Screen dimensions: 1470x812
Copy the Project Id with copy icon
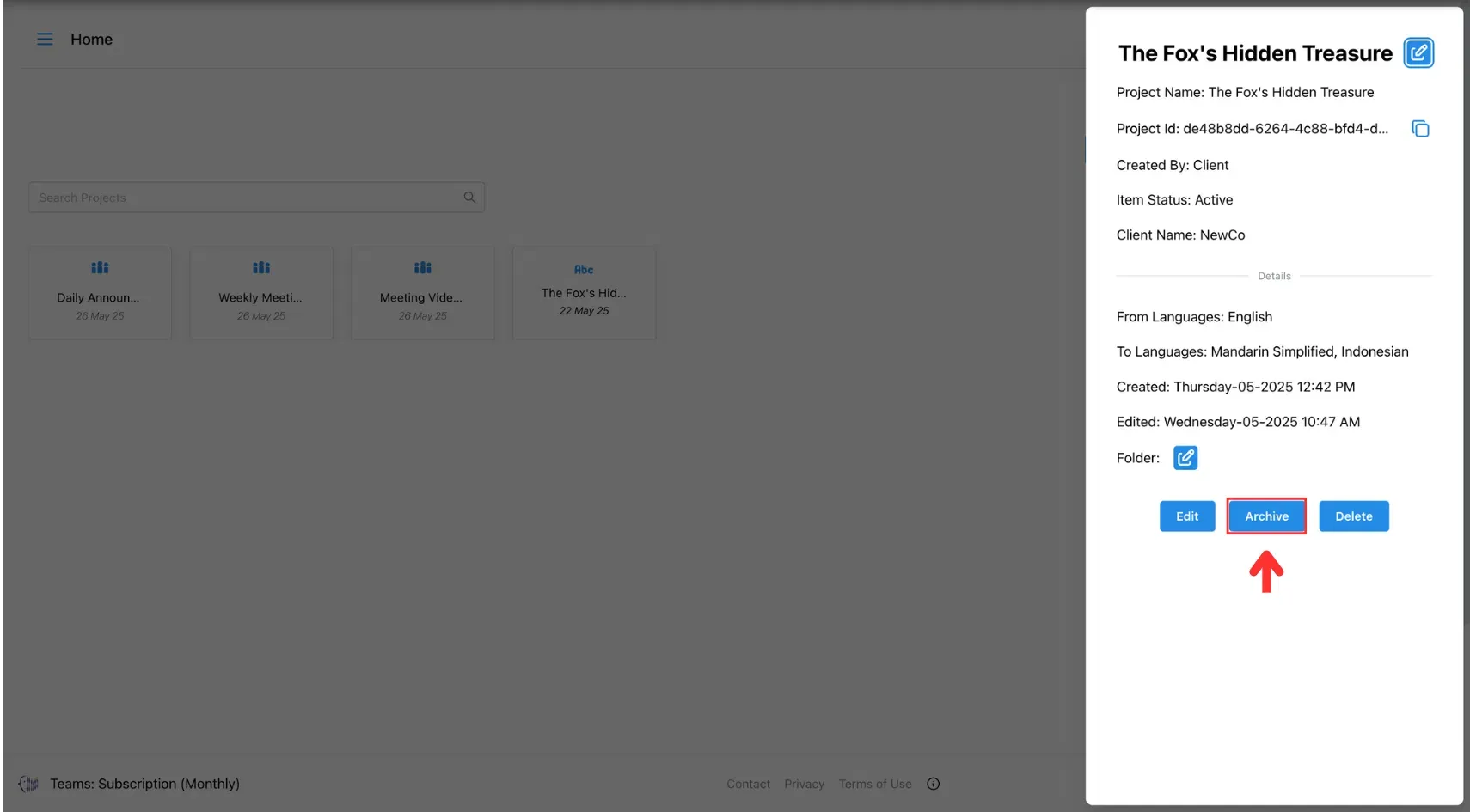(1420, 129)
